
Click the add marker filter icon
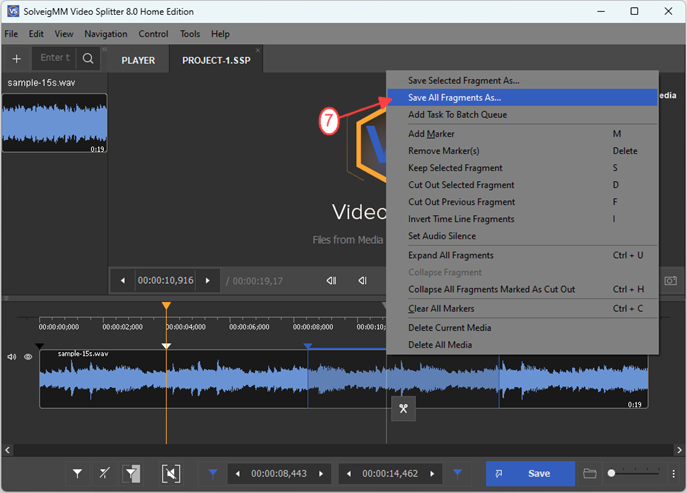pyautogui.click(x=78, y=473)
